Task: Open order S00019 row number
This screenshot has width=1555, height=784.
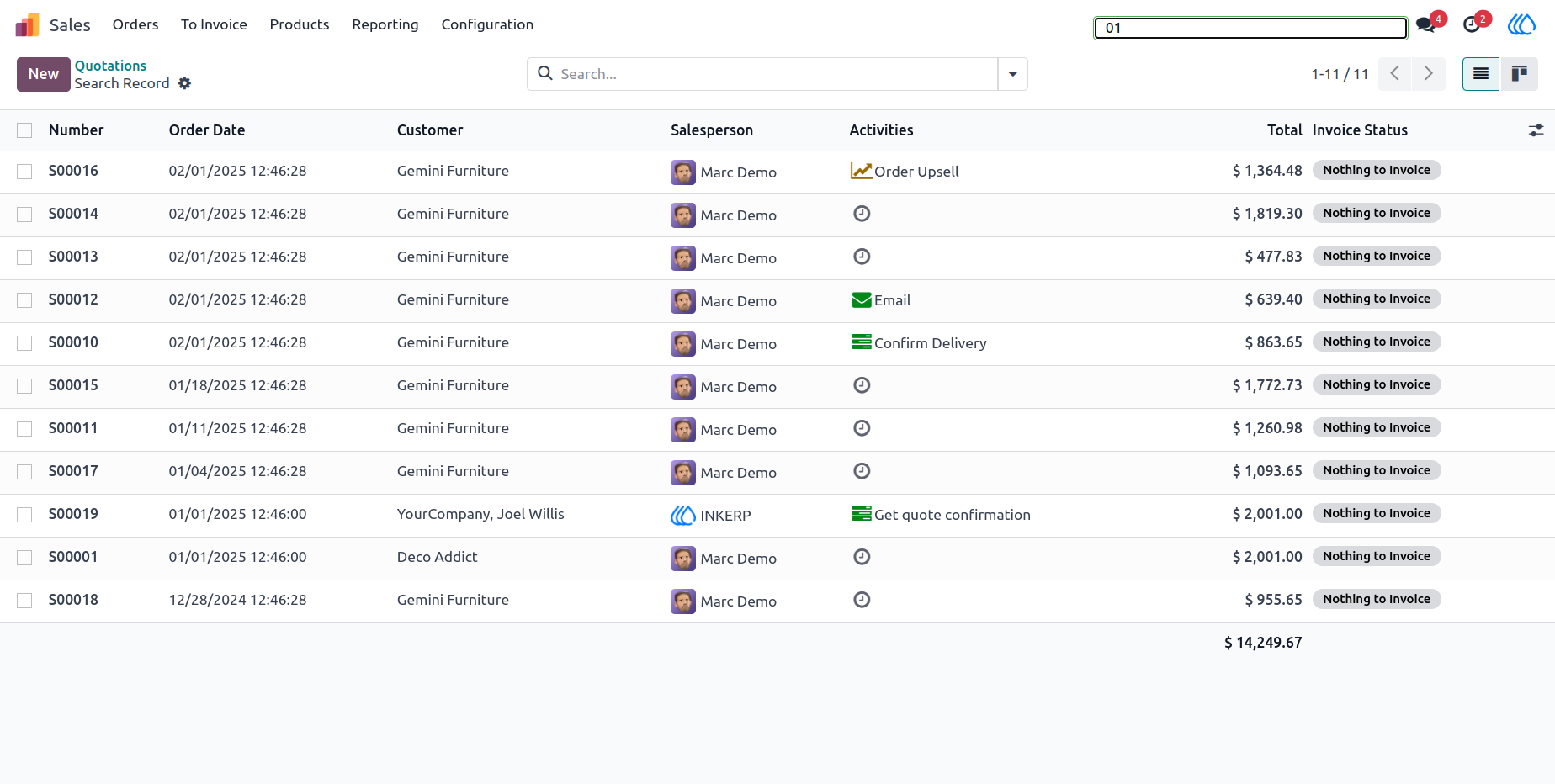Action: click(73, 514)
